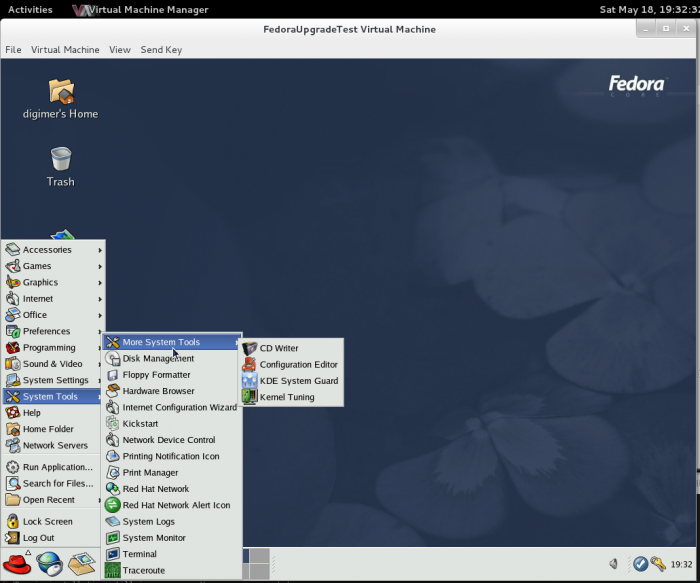Open Kernel Tuning tool
The image size is (700, 583).
click(x=287, y=397)
